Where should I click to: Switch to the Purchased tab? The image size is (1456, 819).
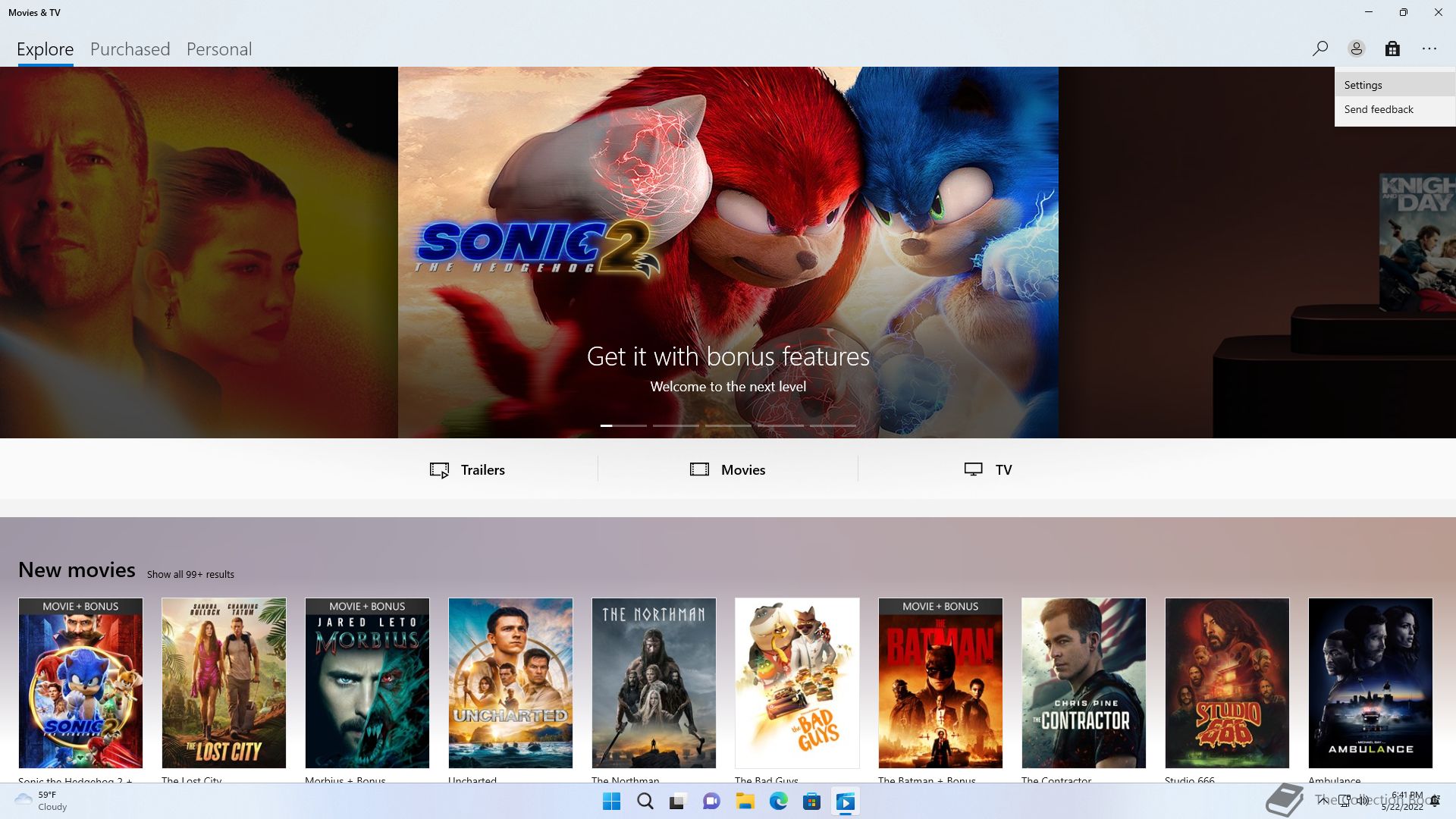(130, 49)
